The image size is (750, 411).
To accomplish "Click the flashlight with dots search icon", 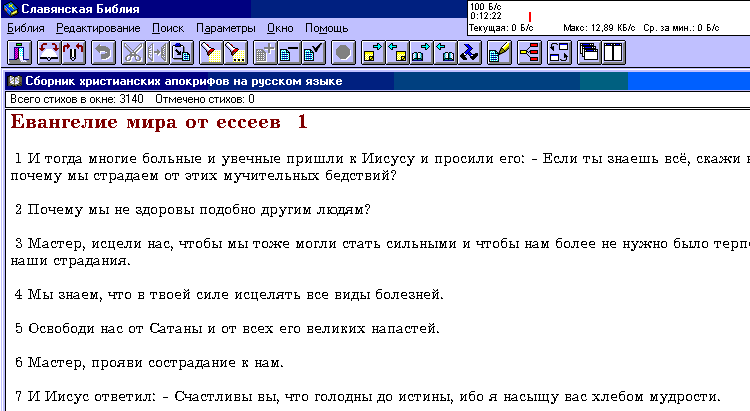I will [234, 50].
